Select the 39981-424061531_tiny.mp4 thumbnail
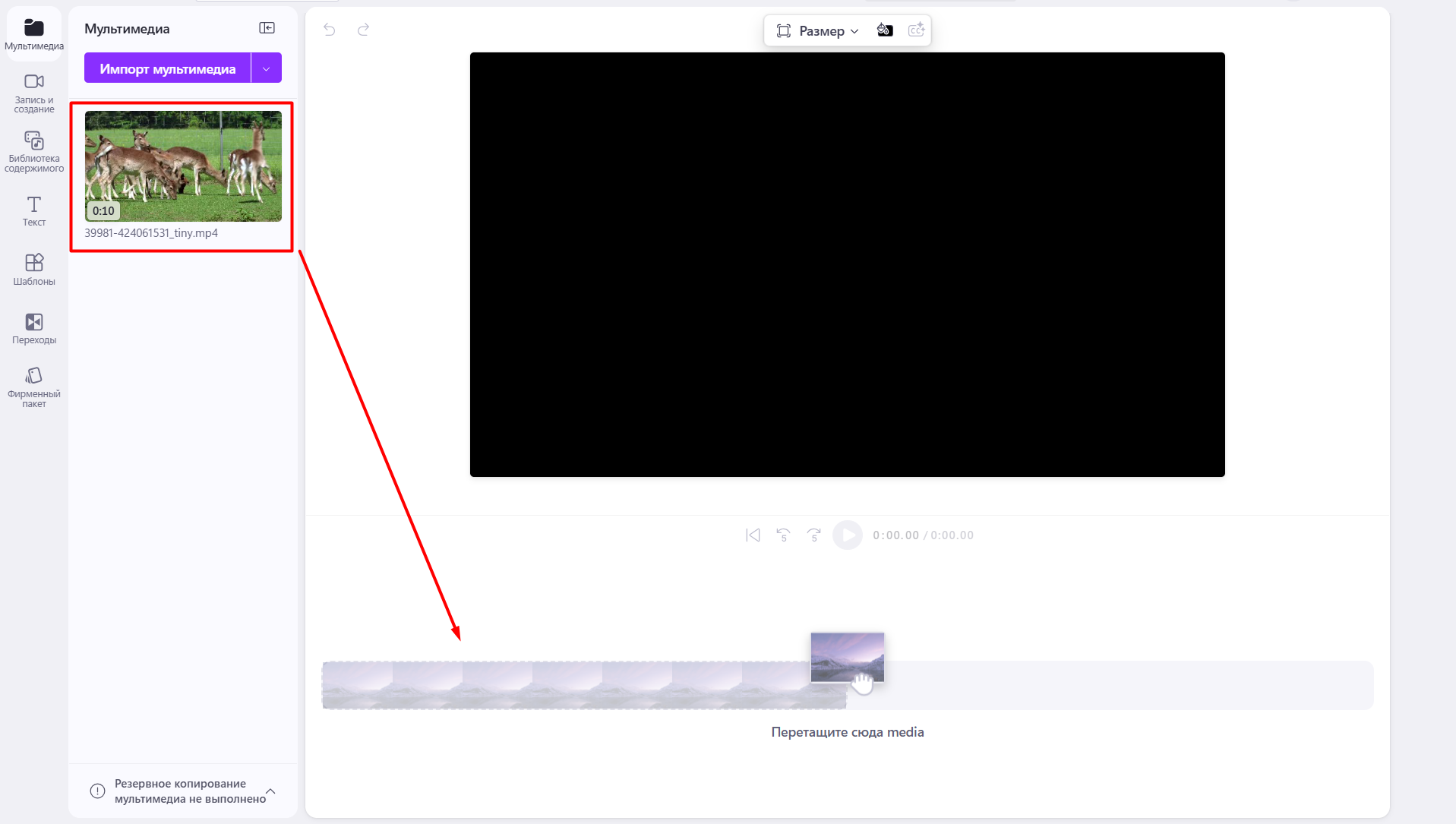1456x824 pixels. [182, 166]
